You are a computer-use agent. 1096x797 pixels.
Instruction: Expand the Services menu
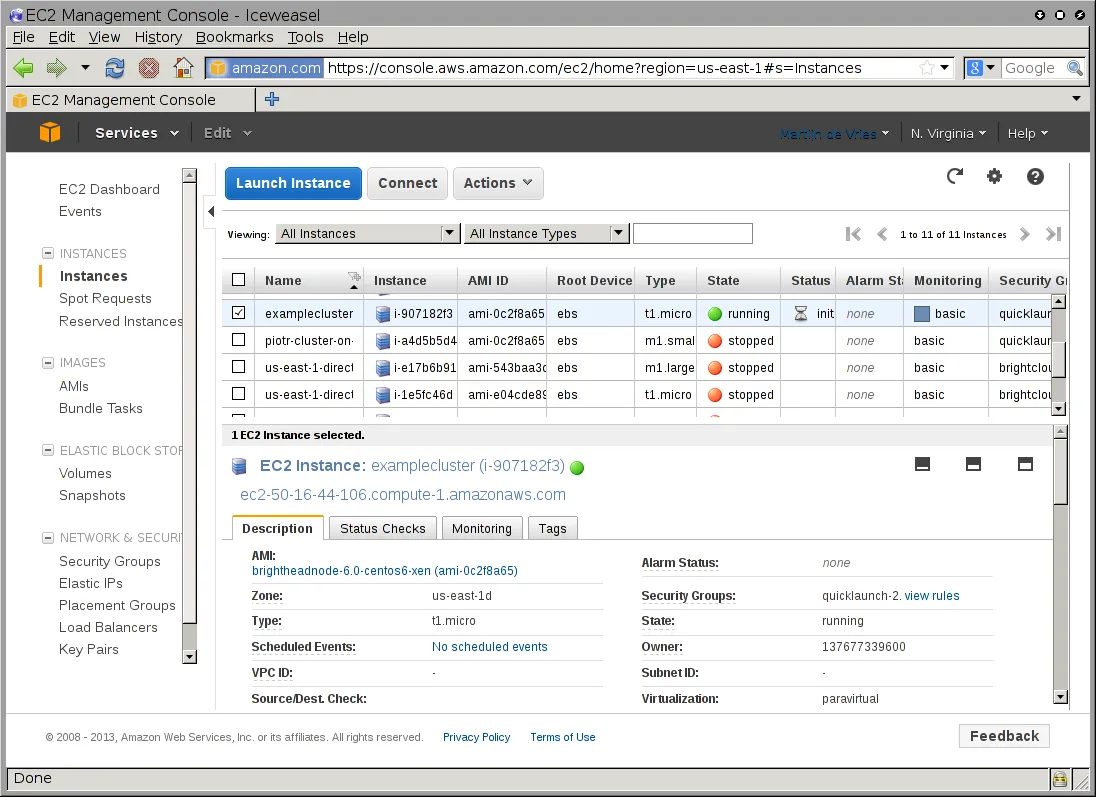(137, 133)
